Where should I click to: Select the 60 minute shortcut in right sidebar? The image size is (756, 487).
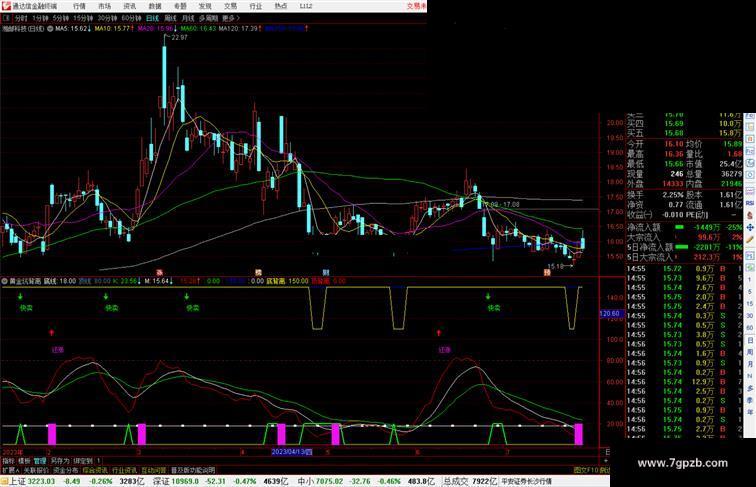750,328
